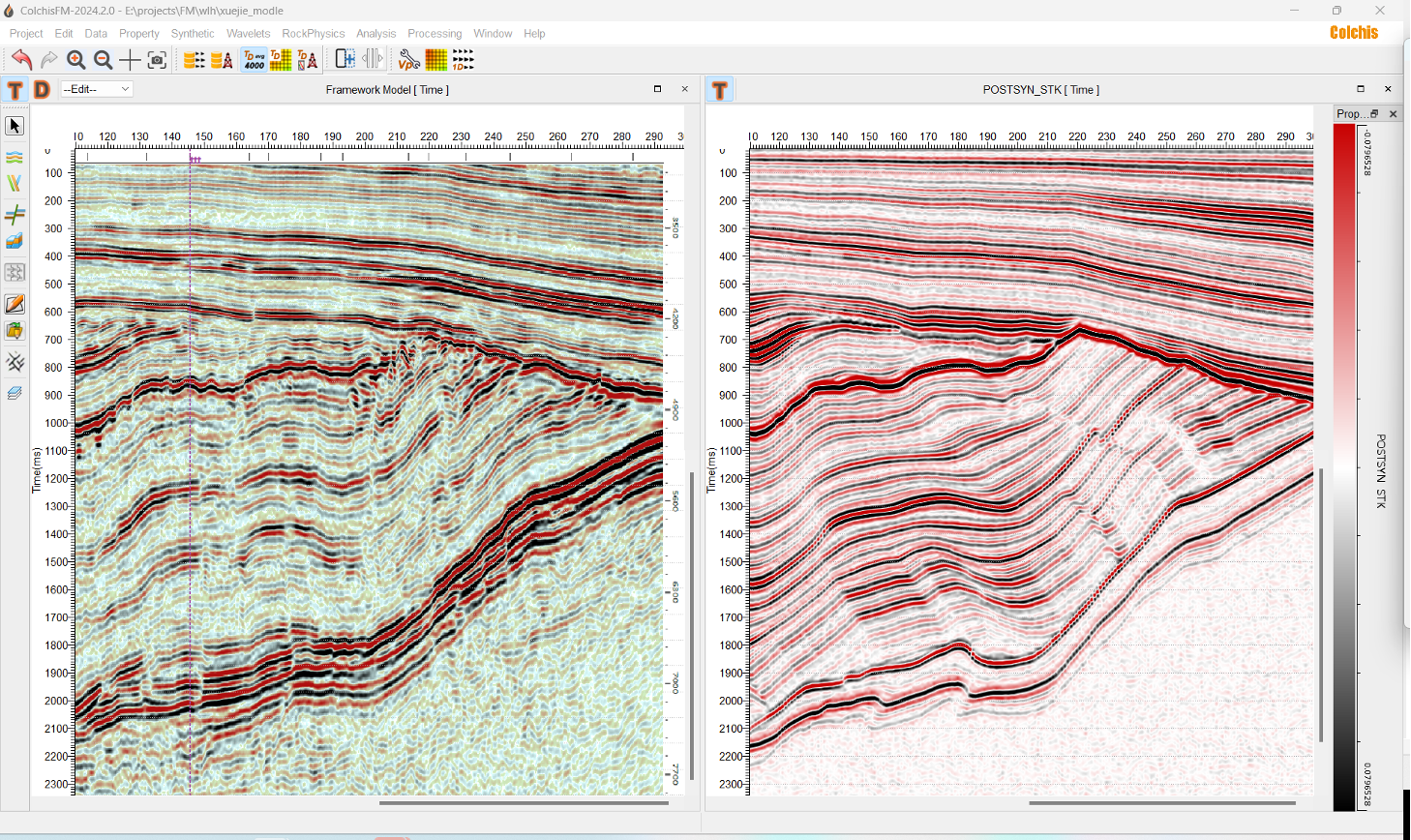The width and height of the screenshot is (1411, 840).
Task: Click the TD grid conversion icon
Action: [281, 60]
